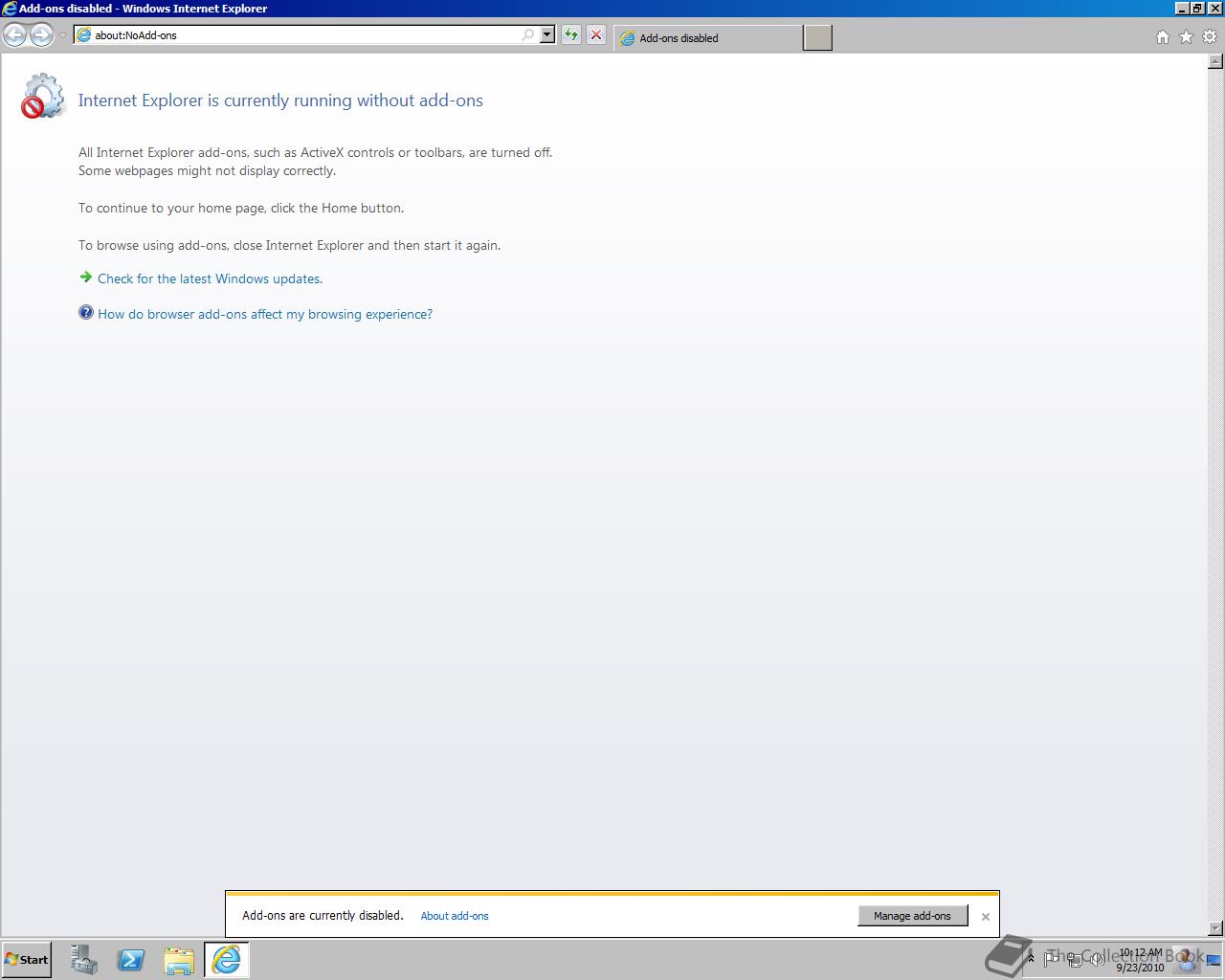Open the Tools gear menu
This screenshot has width=1225, height=980.
pos(1211,37)
